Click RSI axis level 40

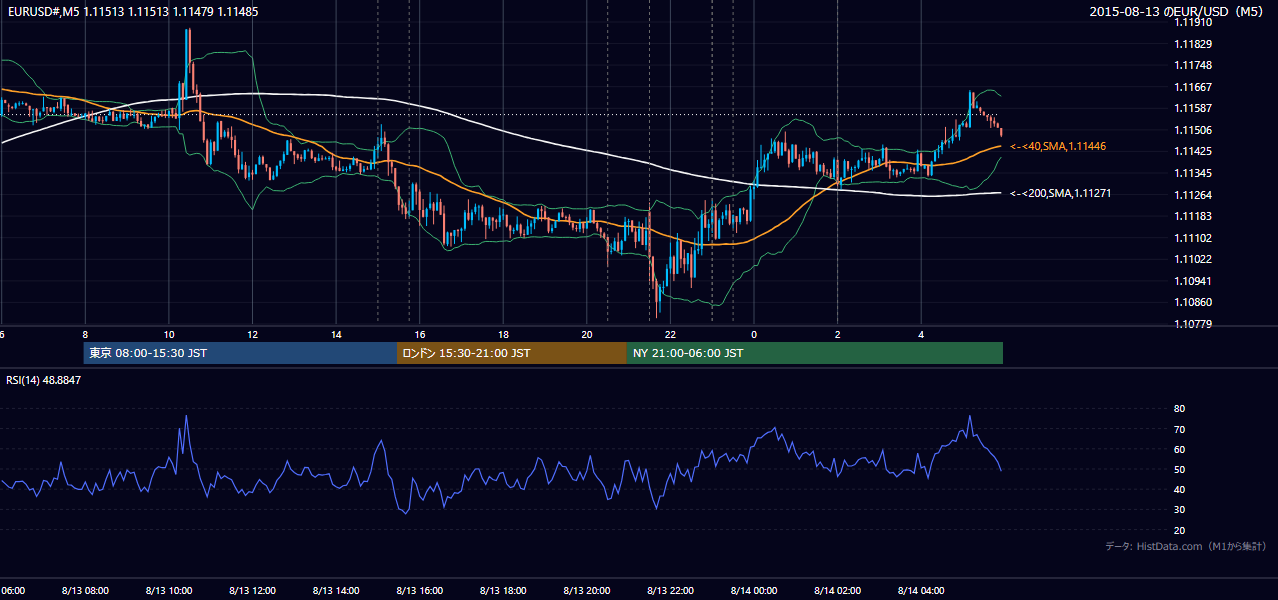pos(1180,489)
